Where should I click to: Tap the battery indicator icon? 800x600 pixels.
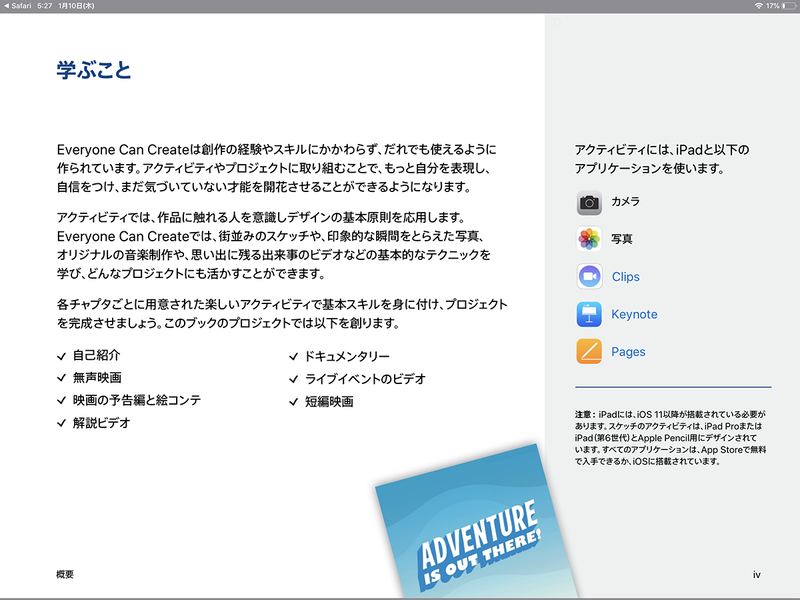pyautogui.click(x=790, y=6)
